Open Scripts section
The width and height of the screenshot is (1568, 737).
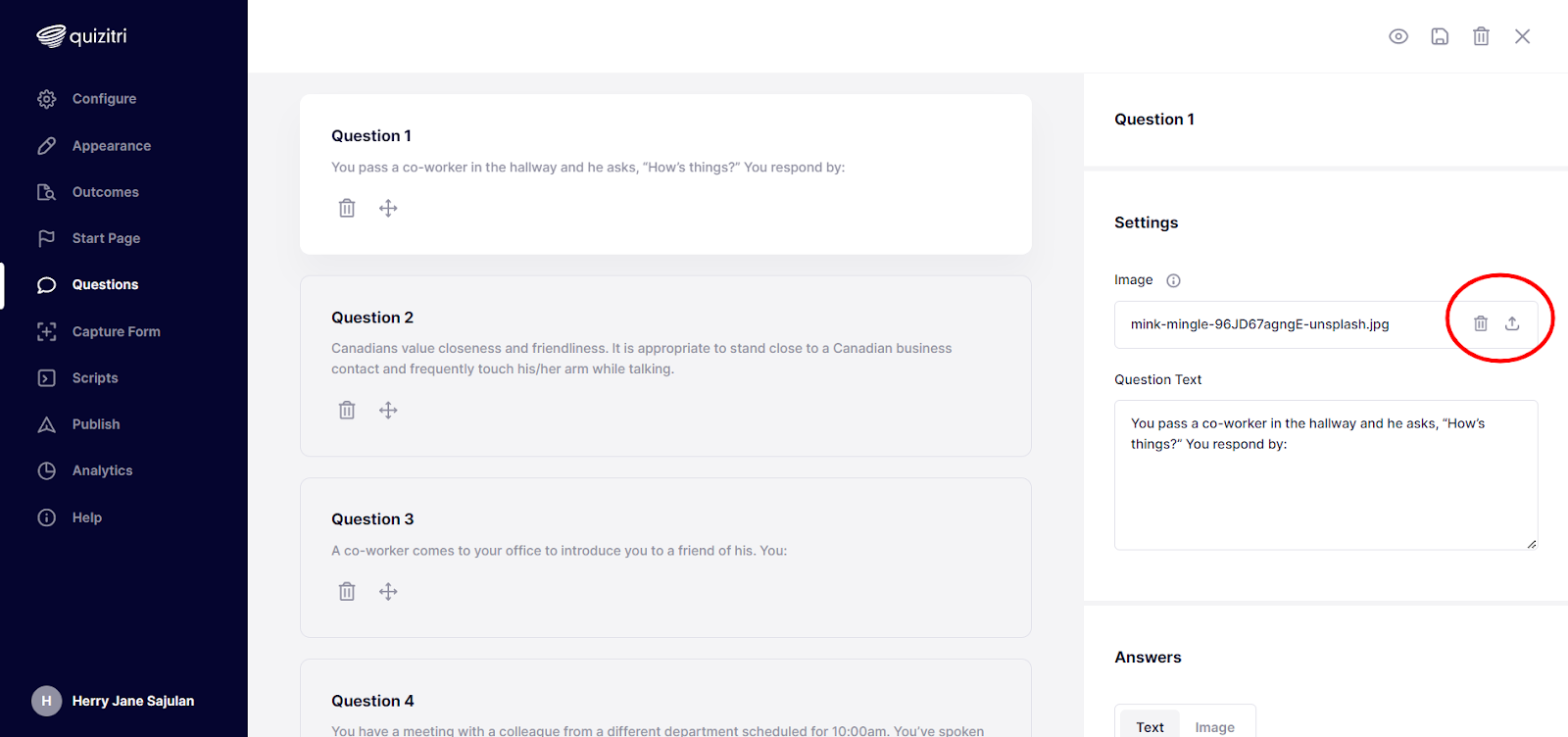[x=95, y=378]
